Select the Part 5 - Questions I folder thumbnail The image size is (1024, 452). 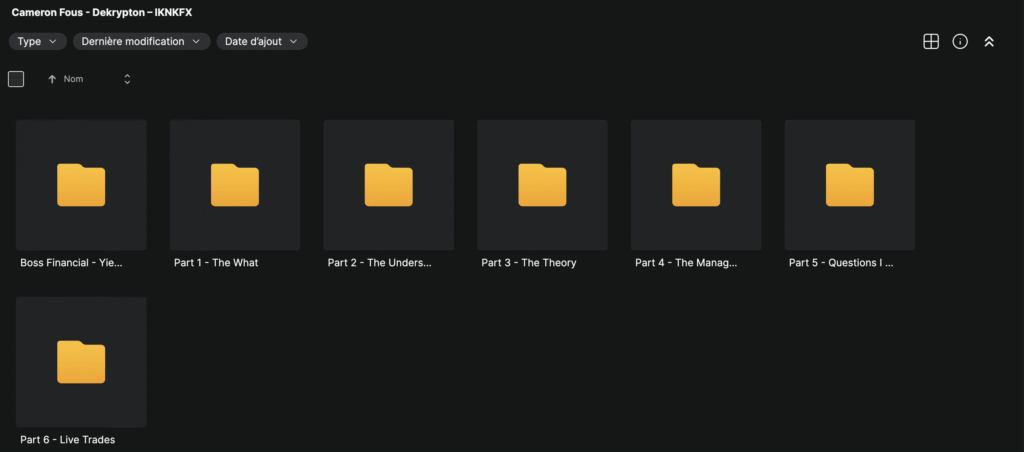pyautogui.click(x=849, y=185)
